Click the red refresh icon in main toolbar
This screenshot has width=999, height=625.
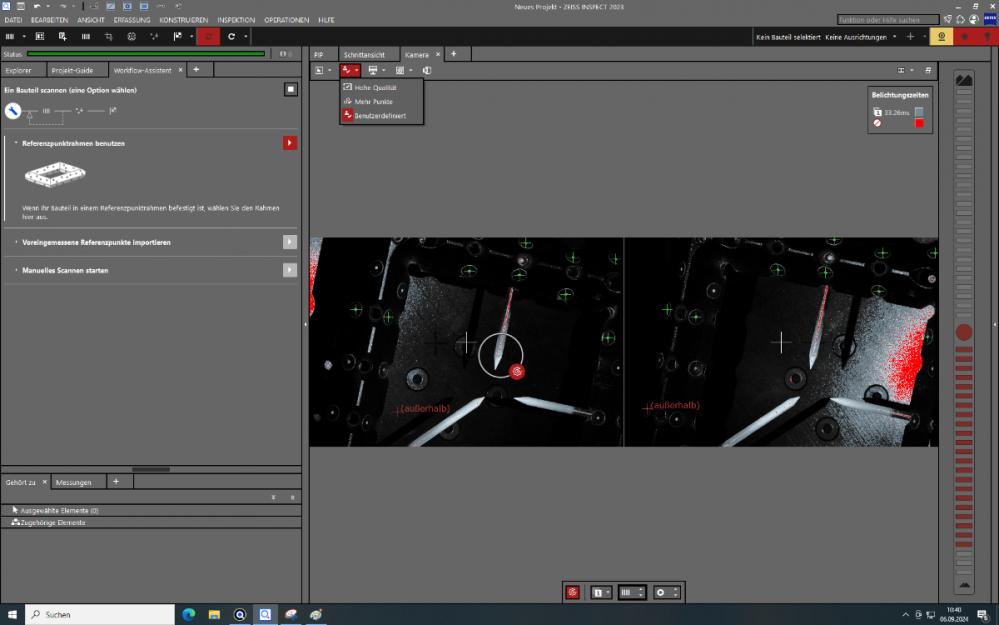point(208,37)
